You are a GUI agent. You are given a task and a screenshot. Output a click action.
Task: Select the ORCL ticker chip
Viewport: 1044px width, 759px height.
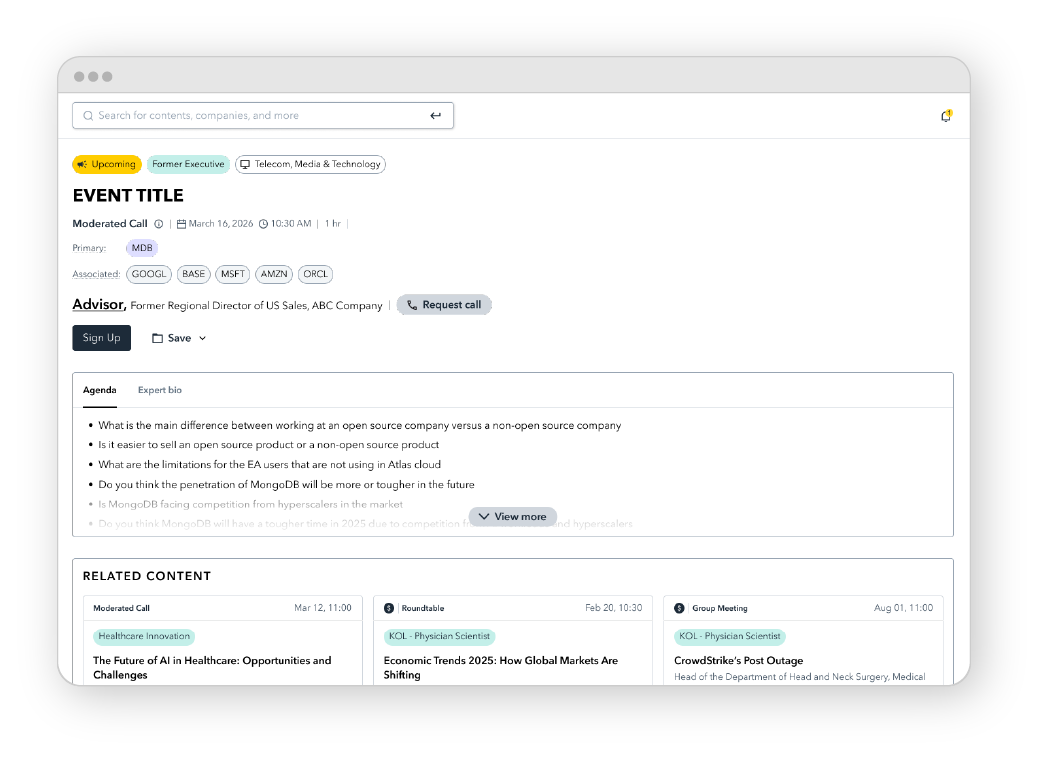pos(316,274)
